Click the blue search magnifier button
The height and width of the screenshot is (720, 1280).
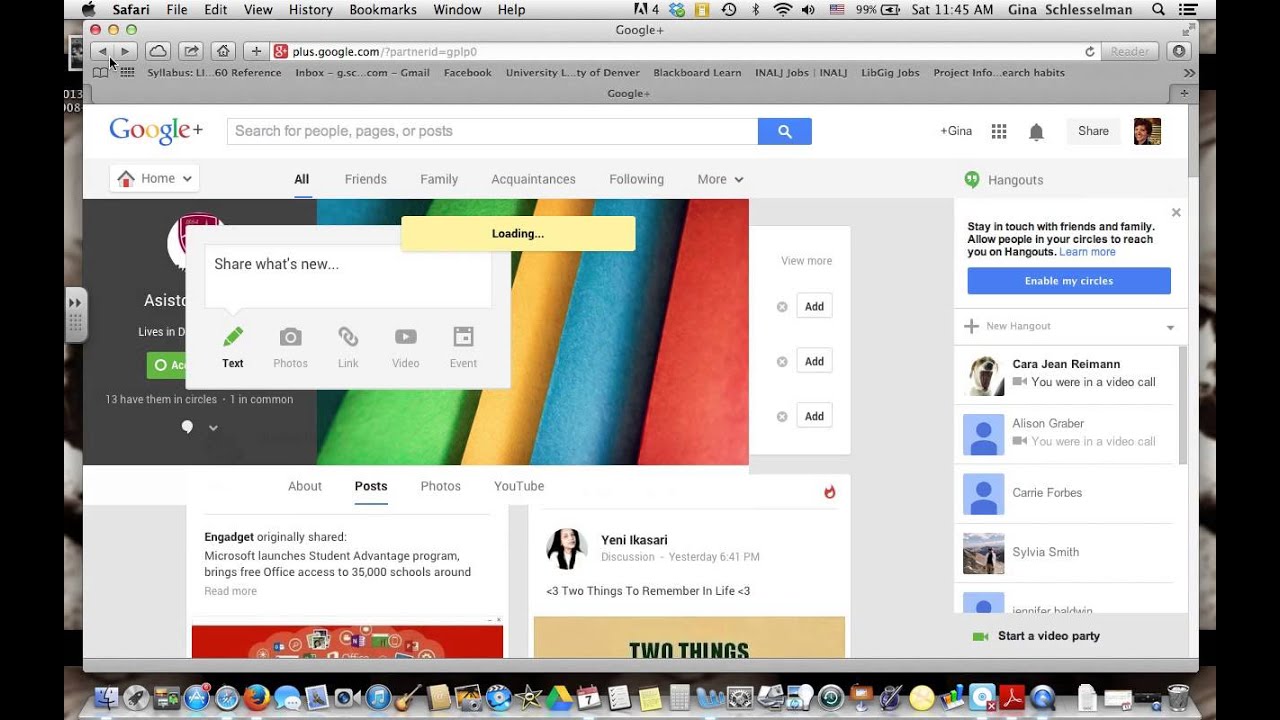[785, 131]
